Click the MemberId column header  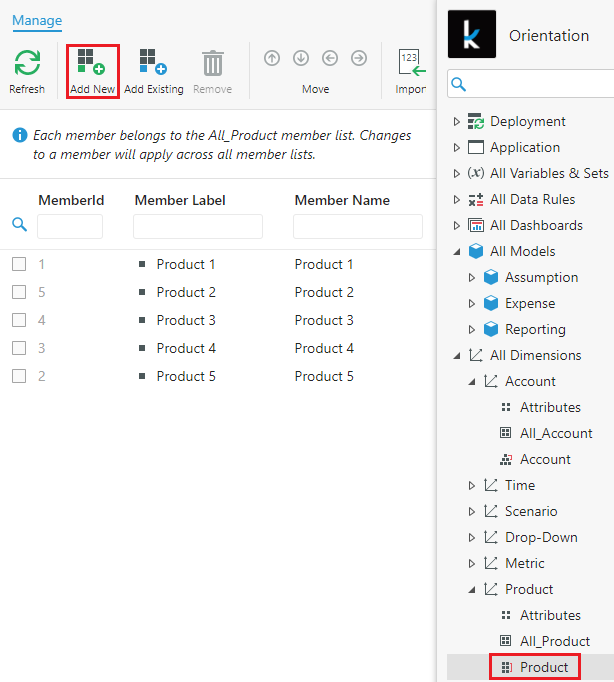[x=71, y=200]
